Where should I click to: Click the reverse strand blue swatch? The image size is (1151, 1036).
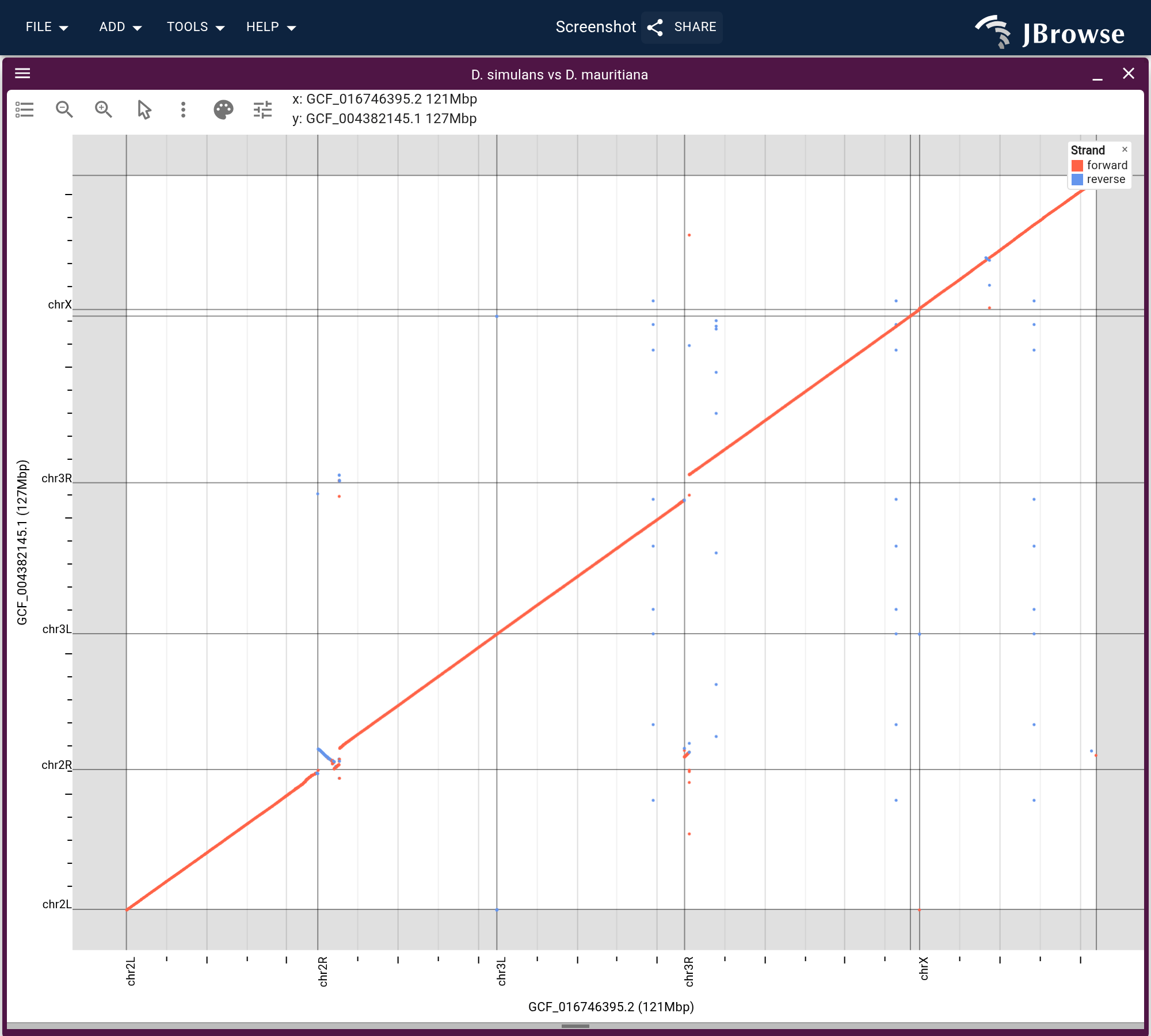pos(1077,180)
